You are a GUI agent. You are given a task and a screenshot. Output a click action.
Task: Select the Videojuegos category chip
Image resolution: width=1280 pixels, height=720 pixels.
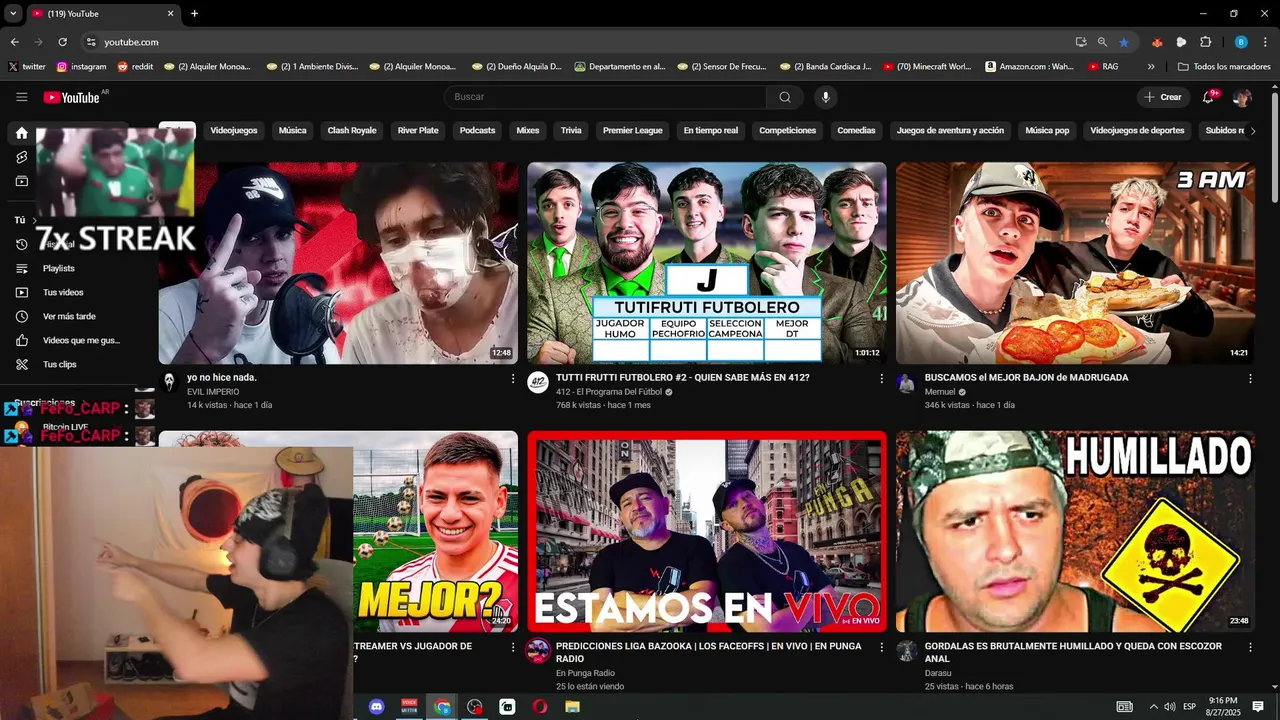234,130
